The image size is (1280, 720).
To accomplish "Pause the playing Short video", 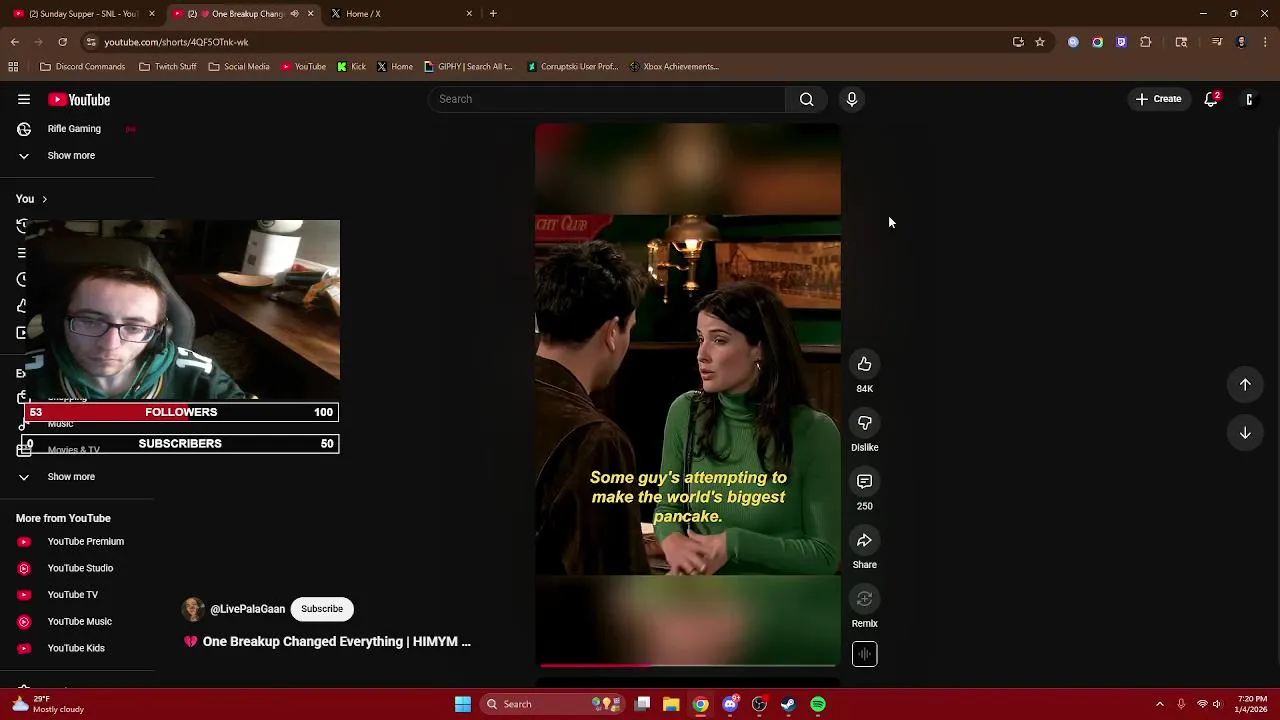I will (688, 394).
